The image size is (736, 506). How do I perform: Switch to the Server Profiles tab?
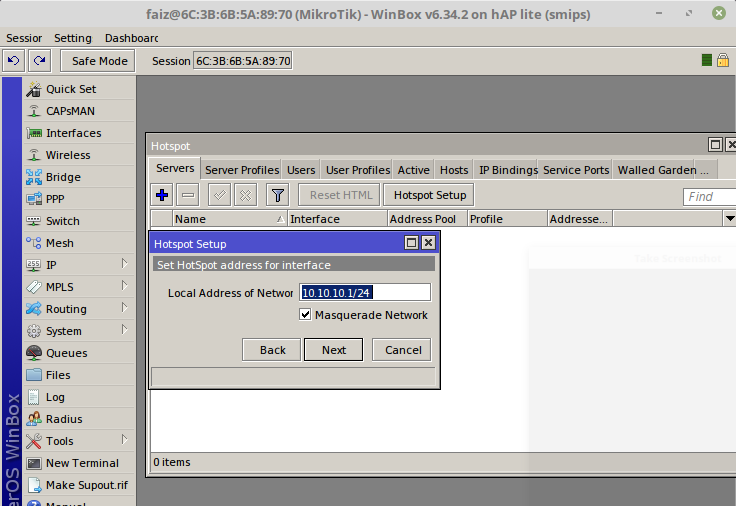click(242, 170)
